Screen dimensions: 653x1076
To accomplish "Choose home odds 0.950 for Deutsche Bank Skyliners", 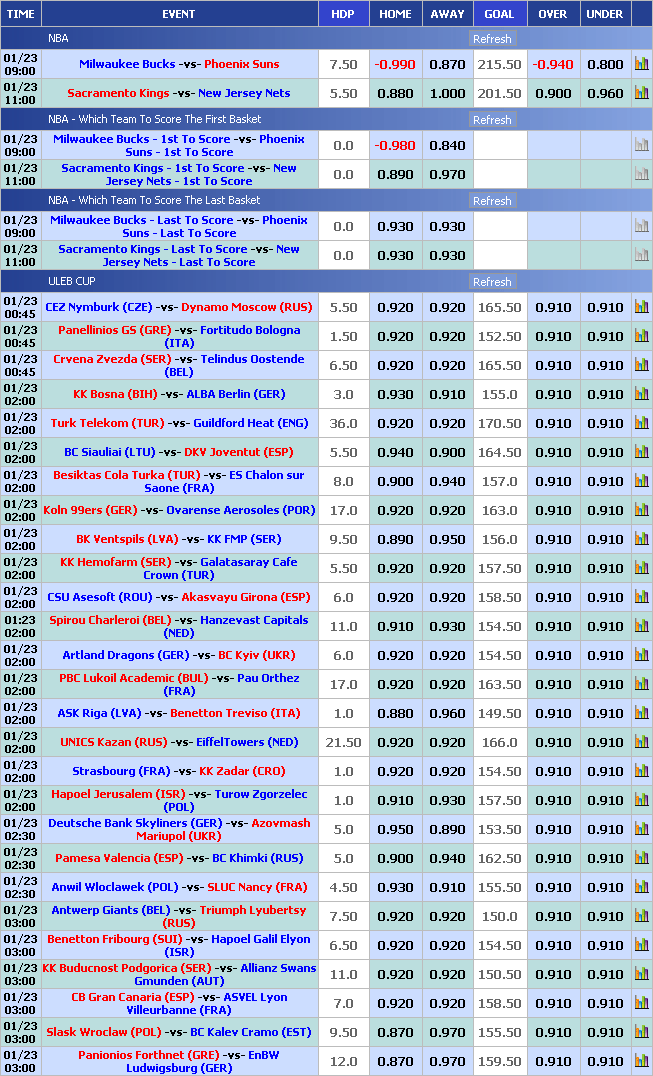I will pos(395,829).
